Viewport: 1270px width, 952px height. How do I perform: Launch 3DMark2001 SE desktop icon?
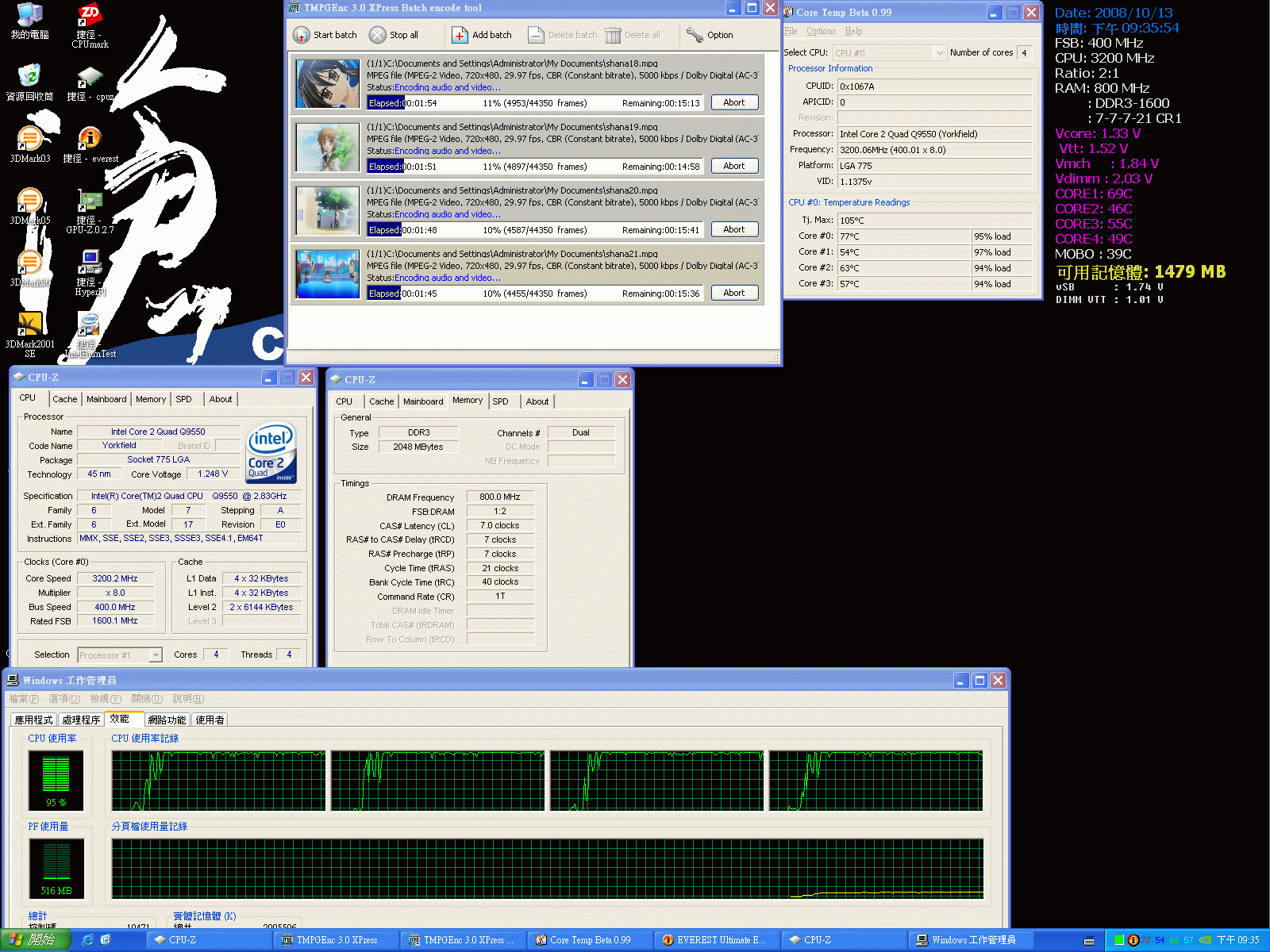[30, 335]
